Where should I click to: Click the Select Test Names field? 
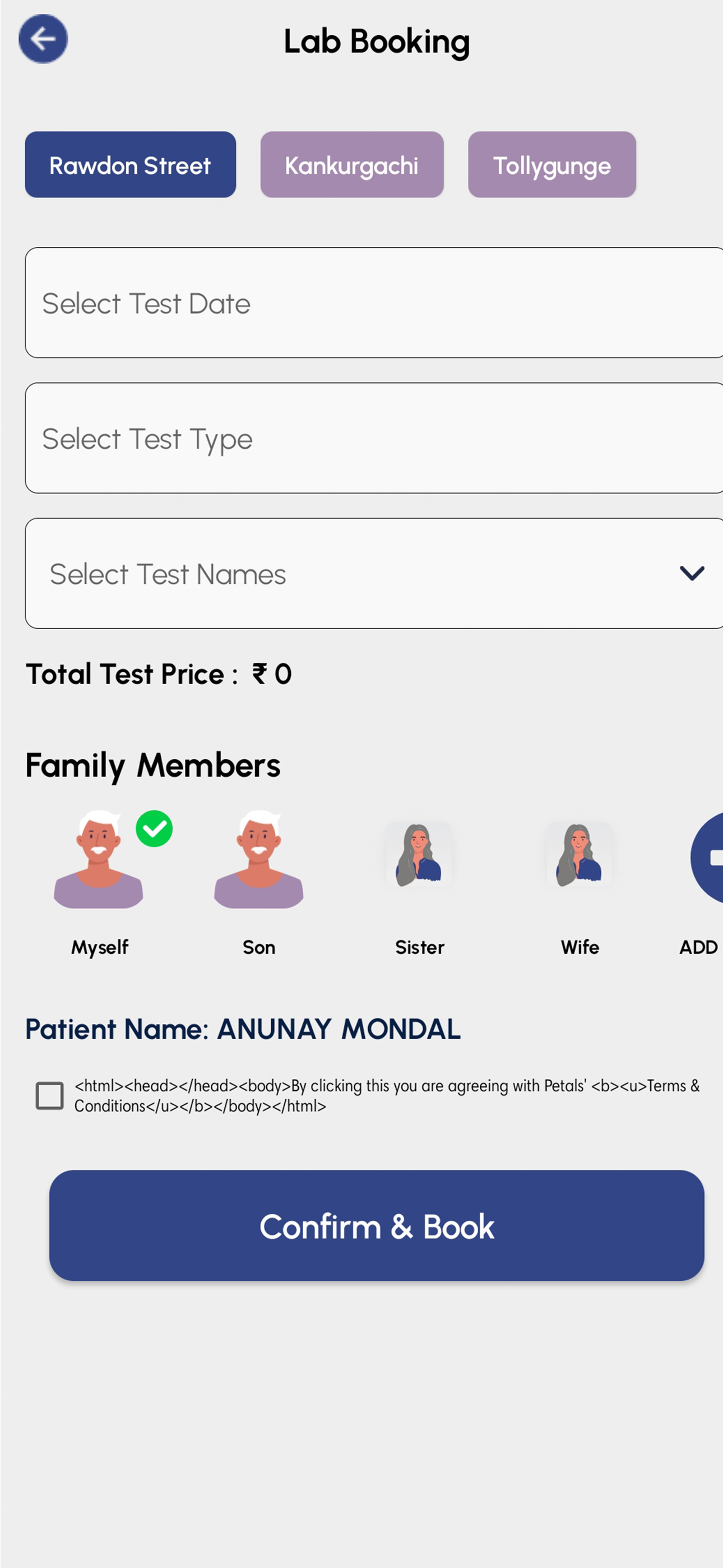(x=374, y=573)
